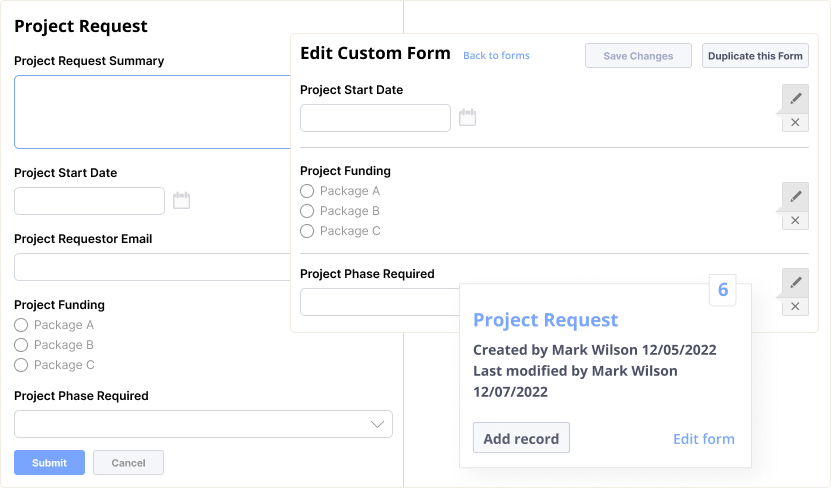Screen dimensions: 831x488
Task: Focus the Project Request Summary text area
Action: tap(152, 112)
